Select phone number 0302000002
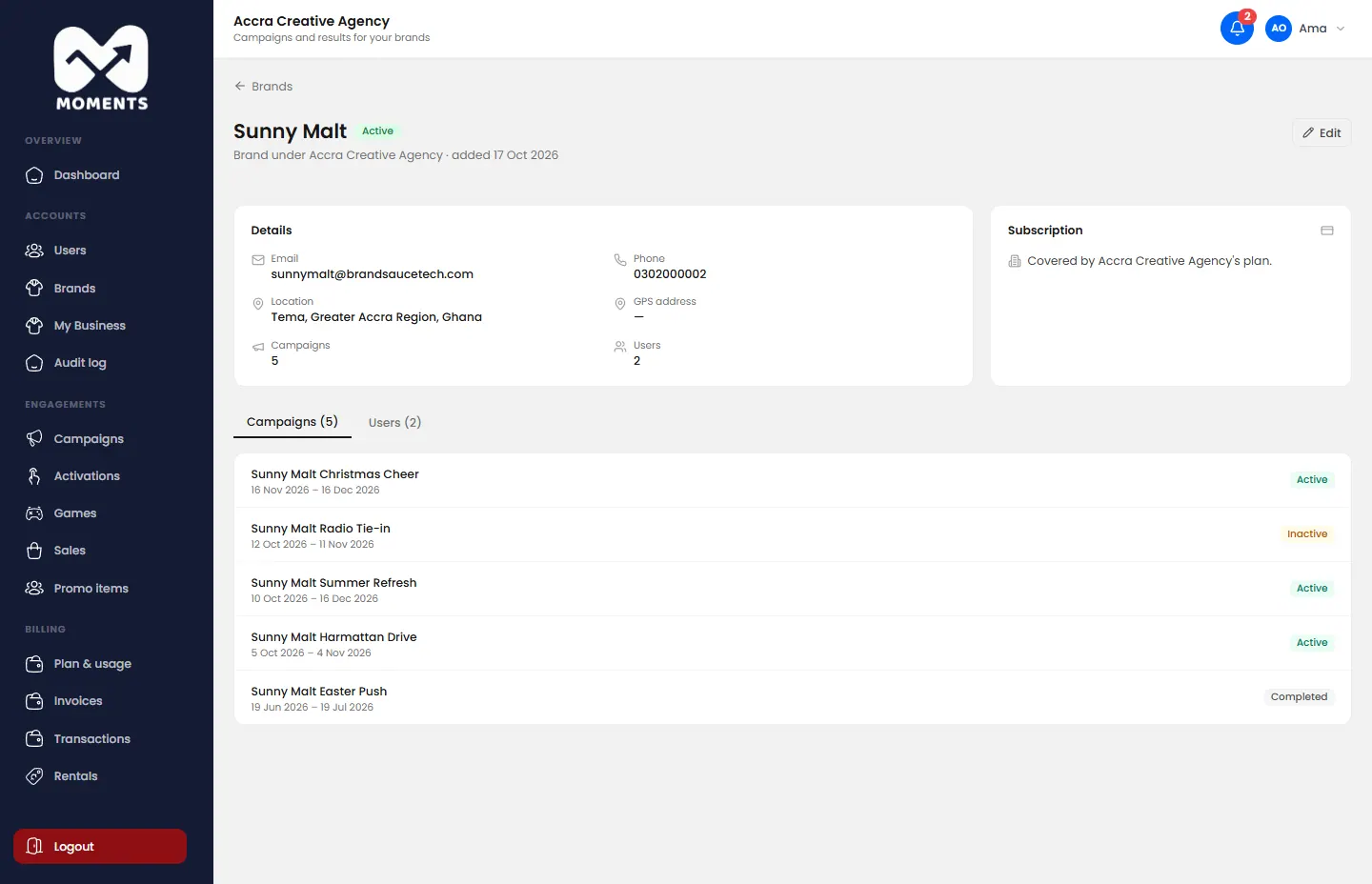Image resolution: width=1372 pixels, height=884 pixels. (x=670, y=274)
